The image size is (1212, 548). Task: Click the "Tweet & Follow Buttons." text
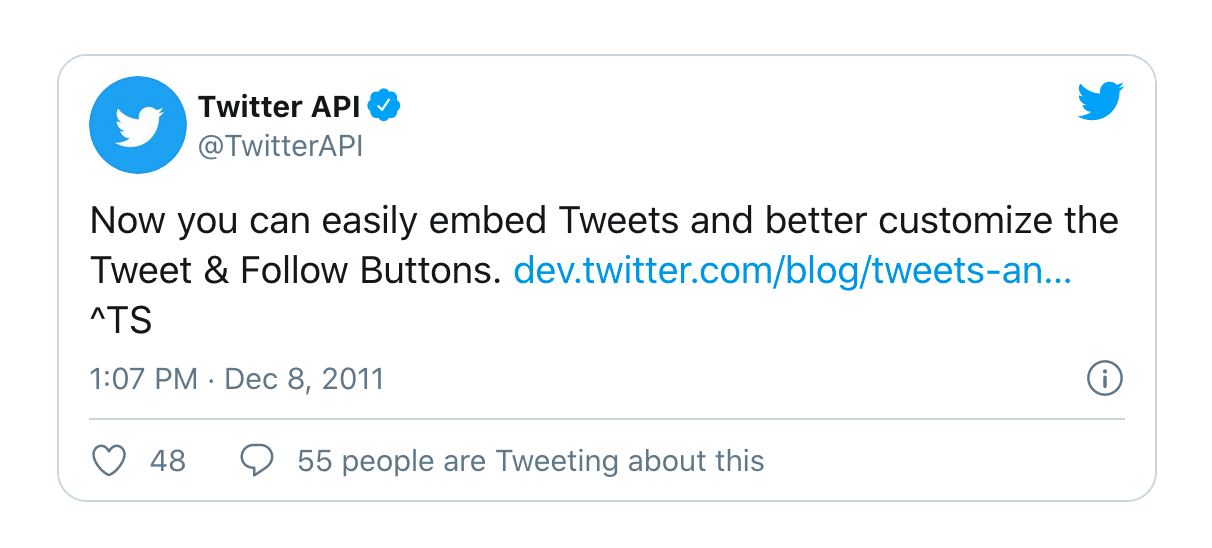295,271
